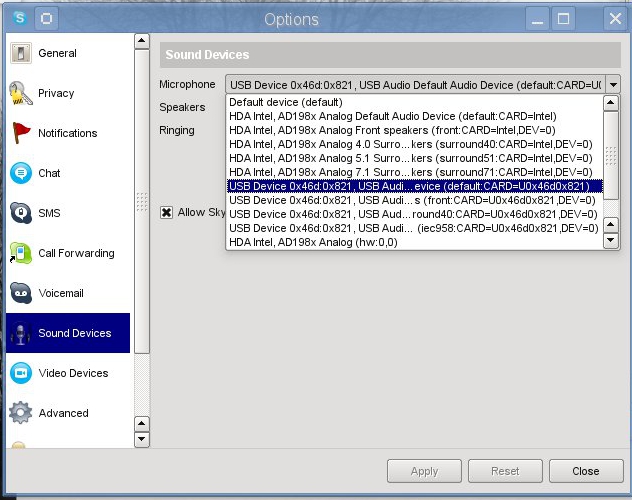Click dropdown list scrollbar bottom down arrow
Viewport: 632px width, 500px height.
(611, 240)
